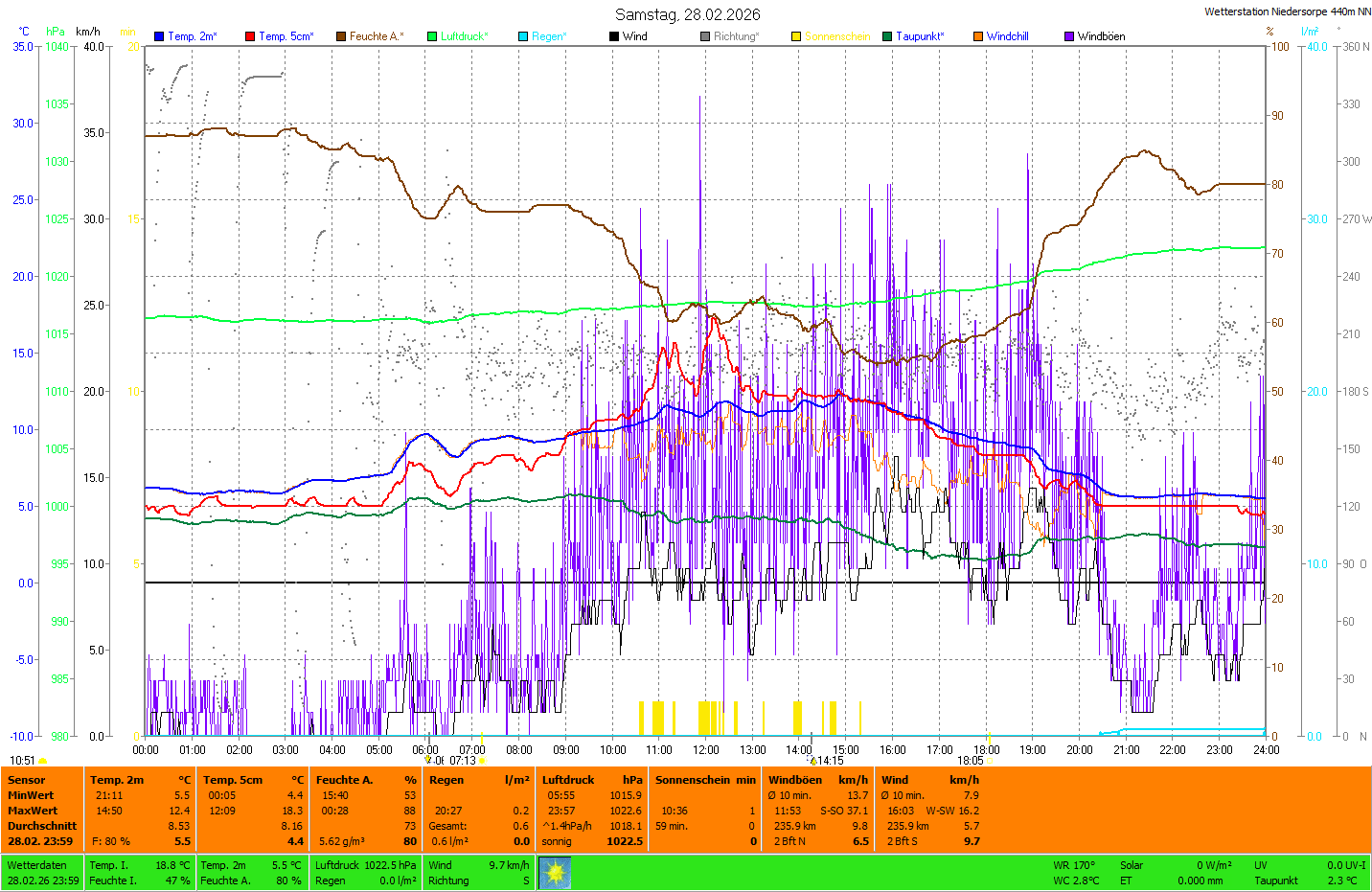The image size is (1372, 892).
Task: Click the red Temp. 5cm legend square
Action: tap(250, 36)
